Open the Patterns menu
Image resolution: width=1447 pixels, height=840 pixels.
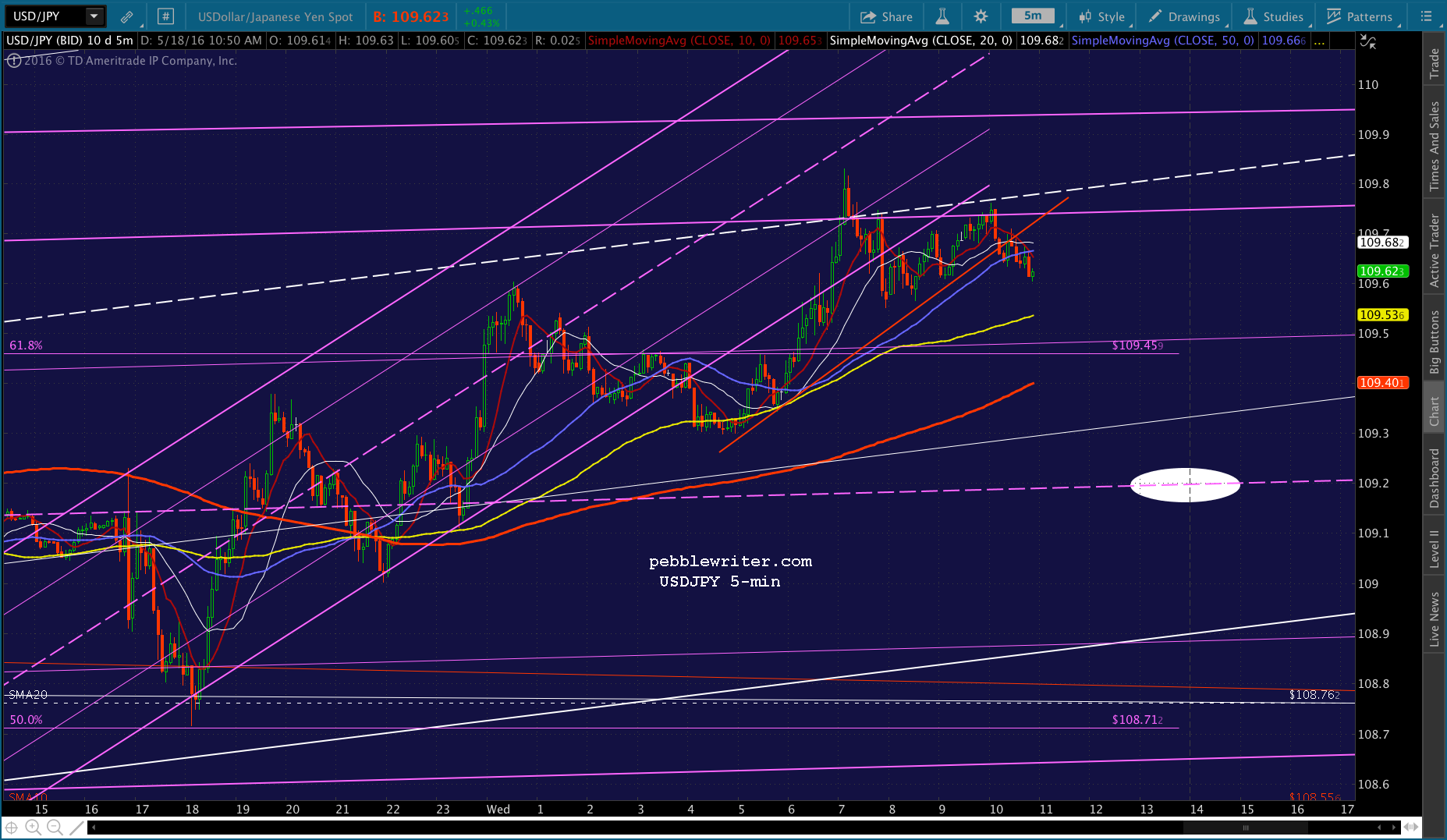[x=1360, y=16]
